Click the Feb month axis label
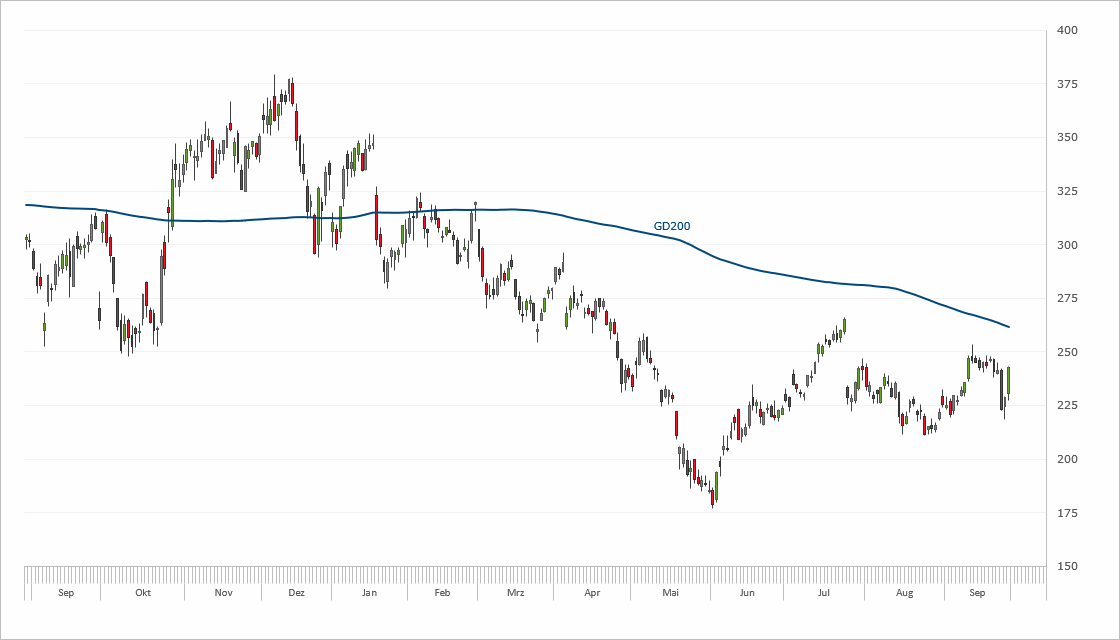This screenshot has width=1120, height=640. coord(442,593)
